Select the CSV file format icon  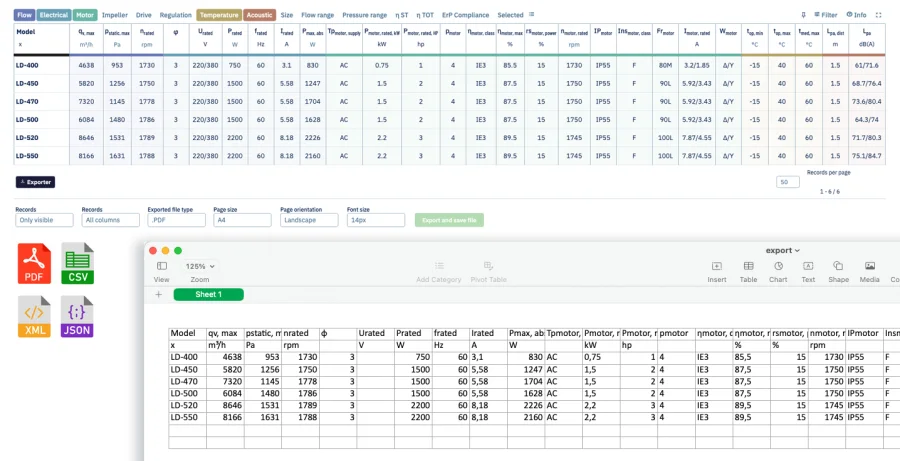point(77,264)
